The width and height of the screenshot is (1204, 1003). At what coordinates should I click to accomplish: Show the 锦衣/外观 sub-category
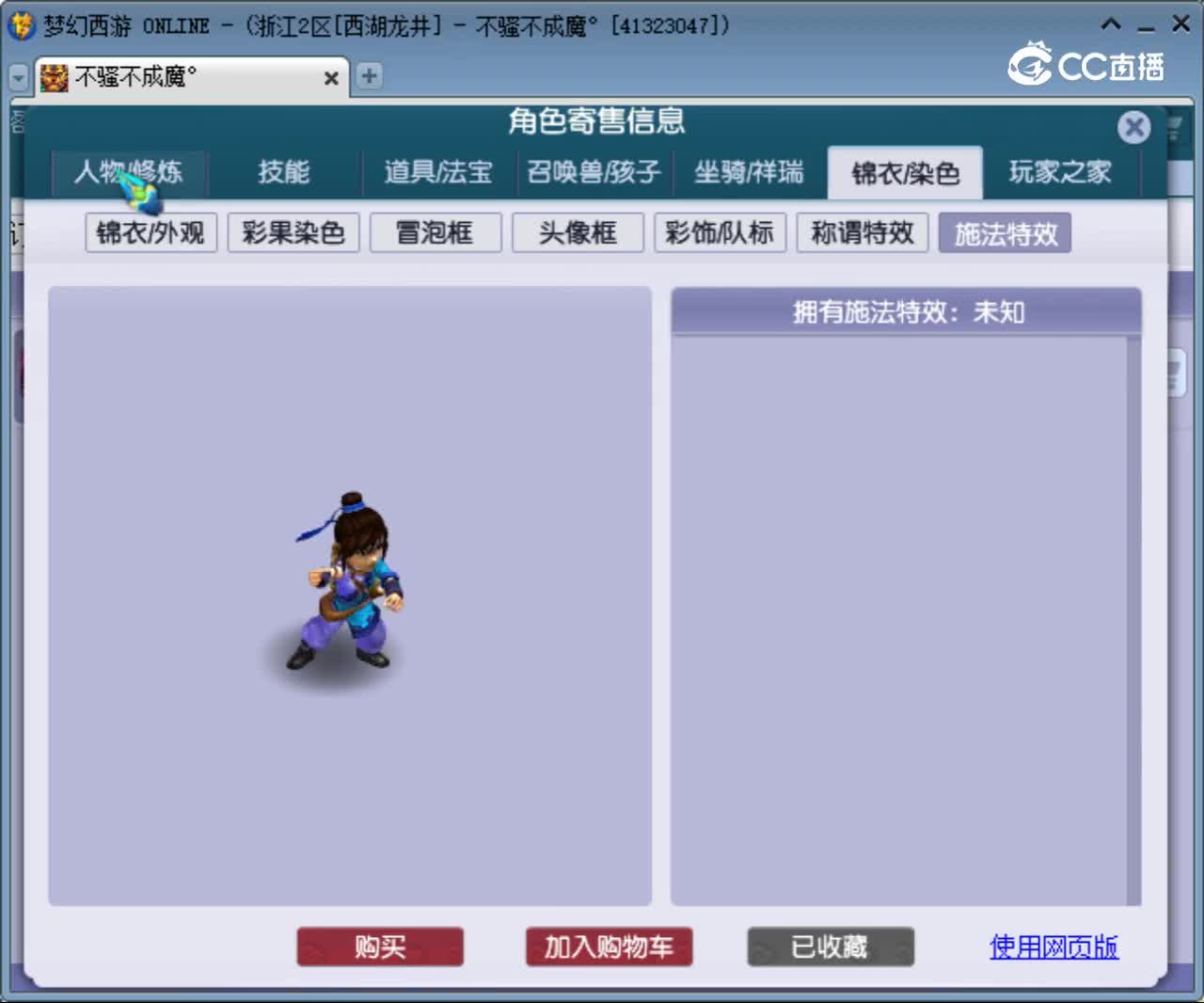click(151, 232)
